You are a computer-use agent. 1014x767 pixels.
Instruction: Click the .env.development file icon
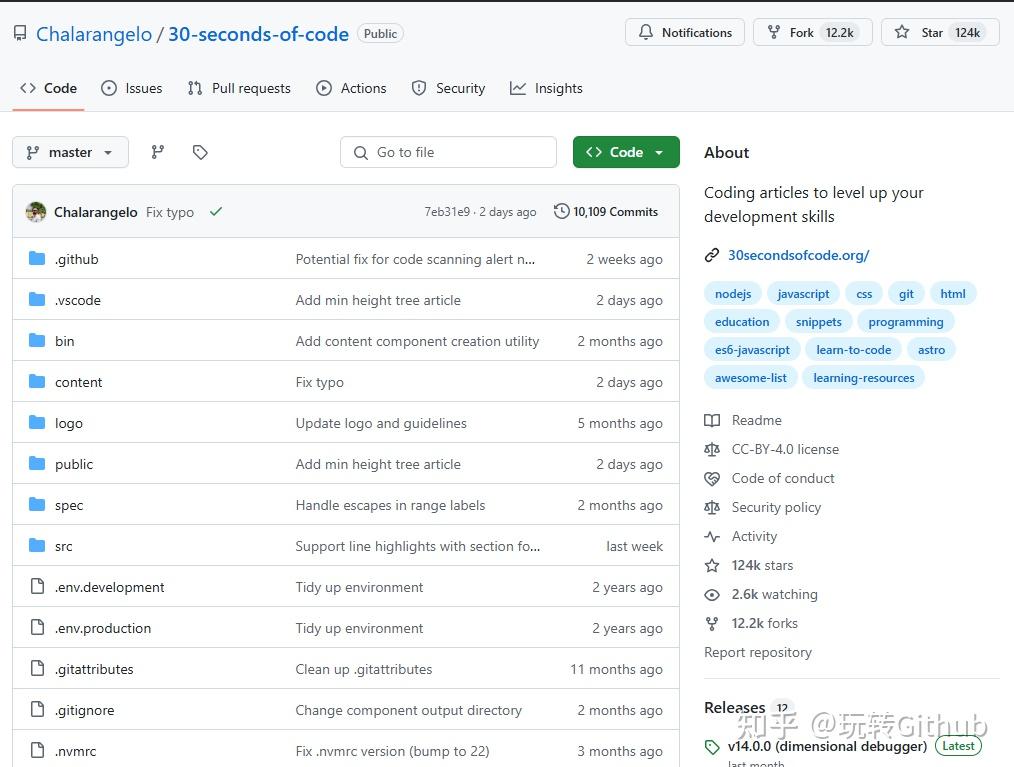coord(38,587)
